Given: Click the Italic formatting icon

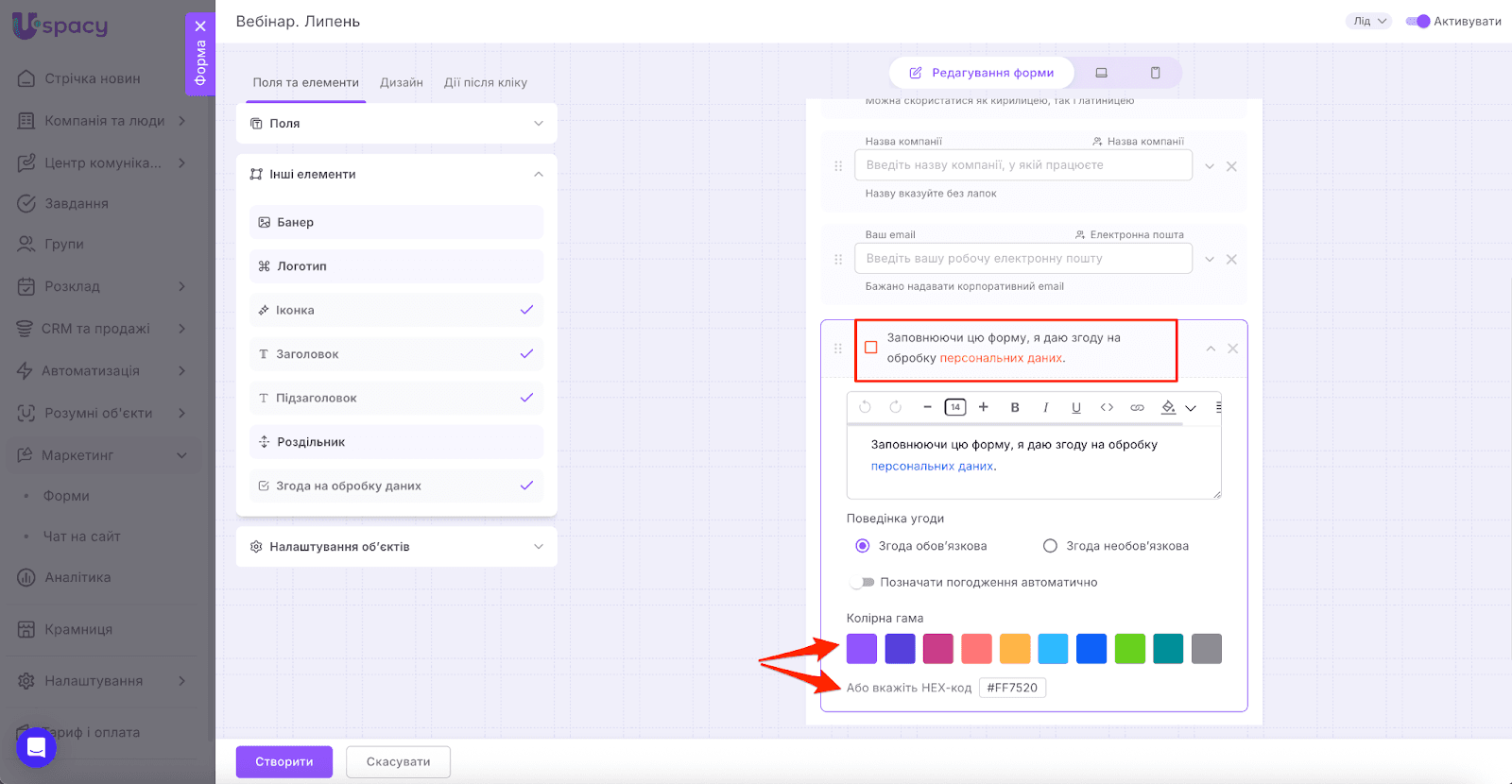Looking at the screenshot, I should pyautogui.click(x=1045, y=408).
